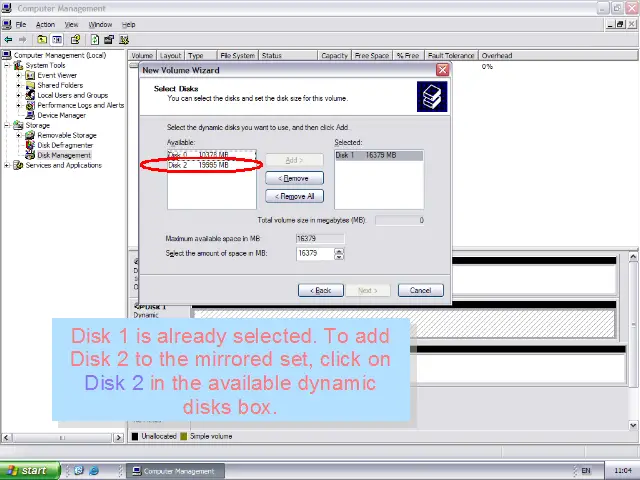The height and width of the screenshot is (480, 640).
Task: Decrease space amount with spinner down arrow
Action: point(339,257)
